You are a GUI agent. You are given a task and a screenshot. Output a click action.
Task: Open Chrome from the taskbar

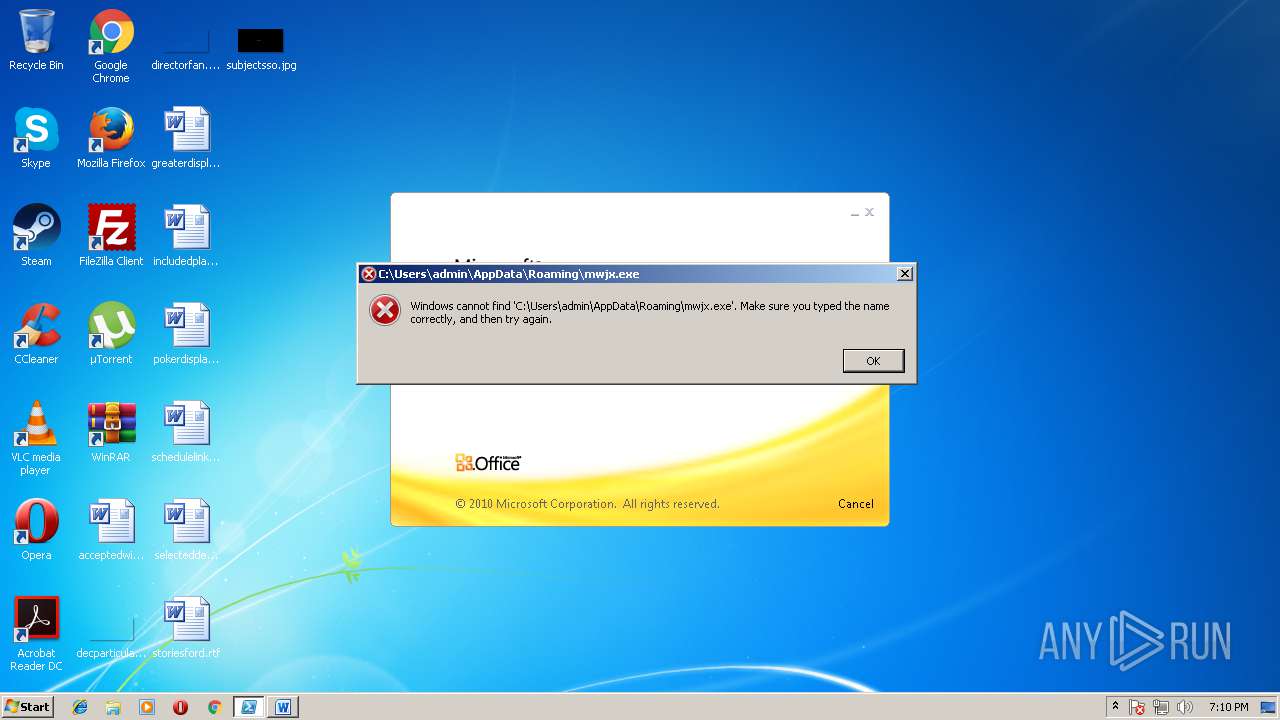pos(214,707)
